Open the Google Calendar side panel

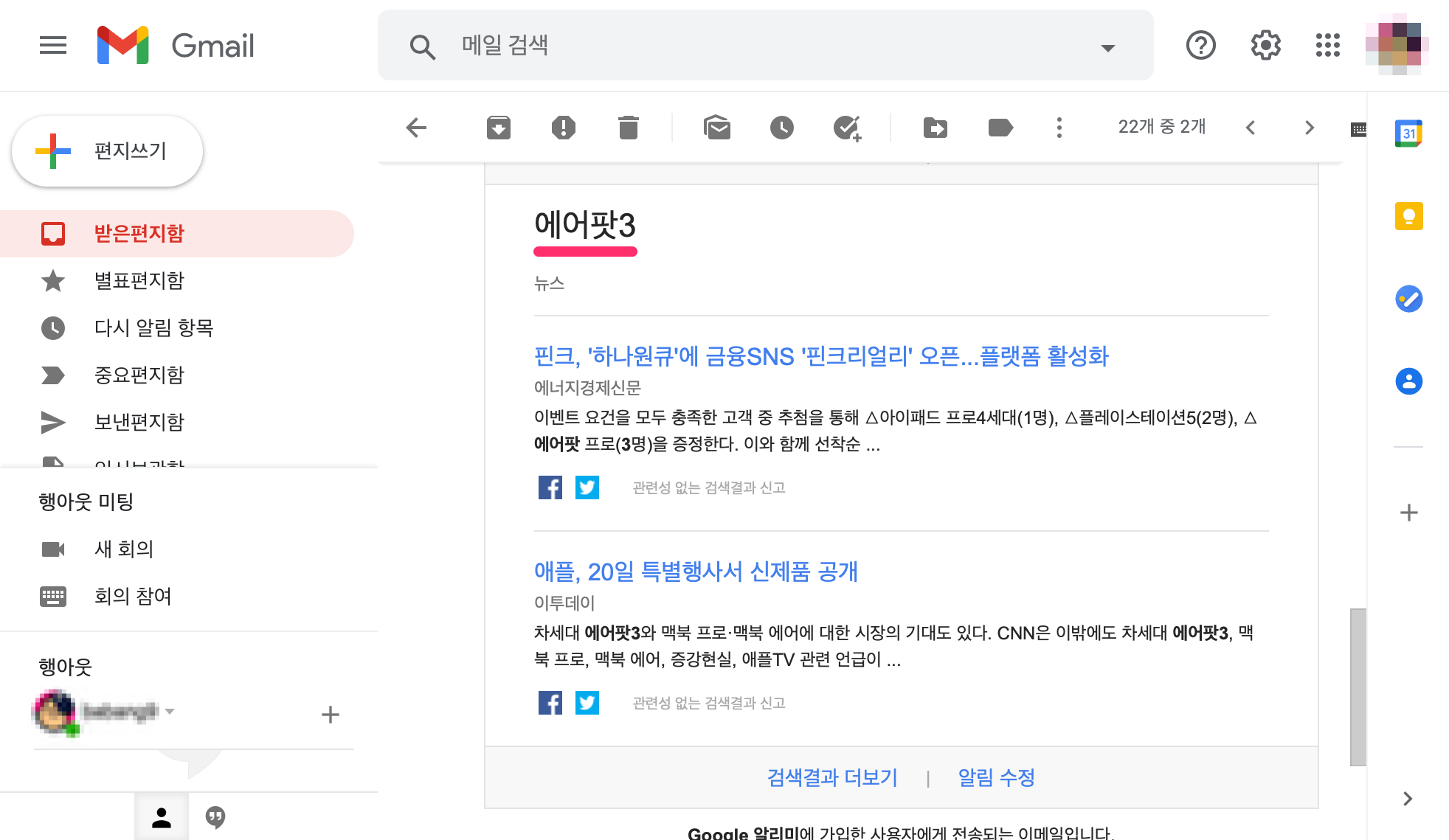[1408, 133]
